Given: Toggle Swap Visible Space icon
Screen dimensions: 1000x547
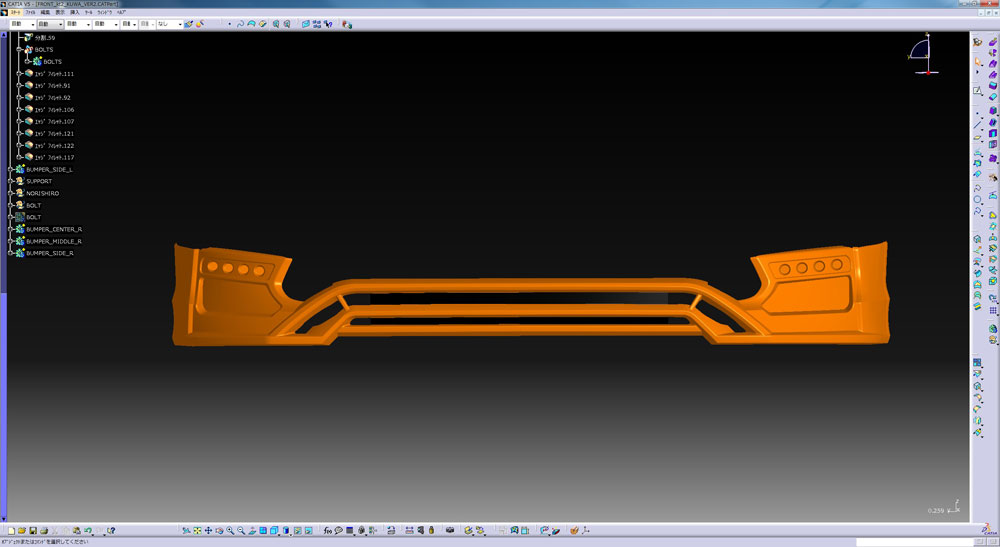Looking at the screenshot, I should 309,530.
